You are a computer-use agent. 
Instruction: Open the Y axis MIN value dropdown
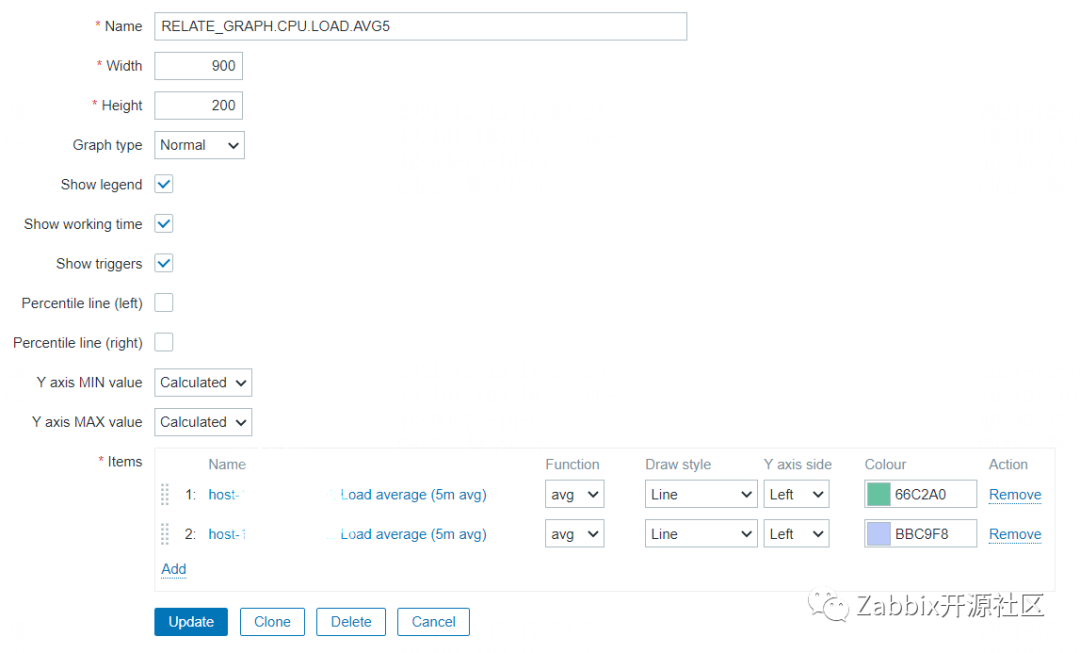point(203,382)
